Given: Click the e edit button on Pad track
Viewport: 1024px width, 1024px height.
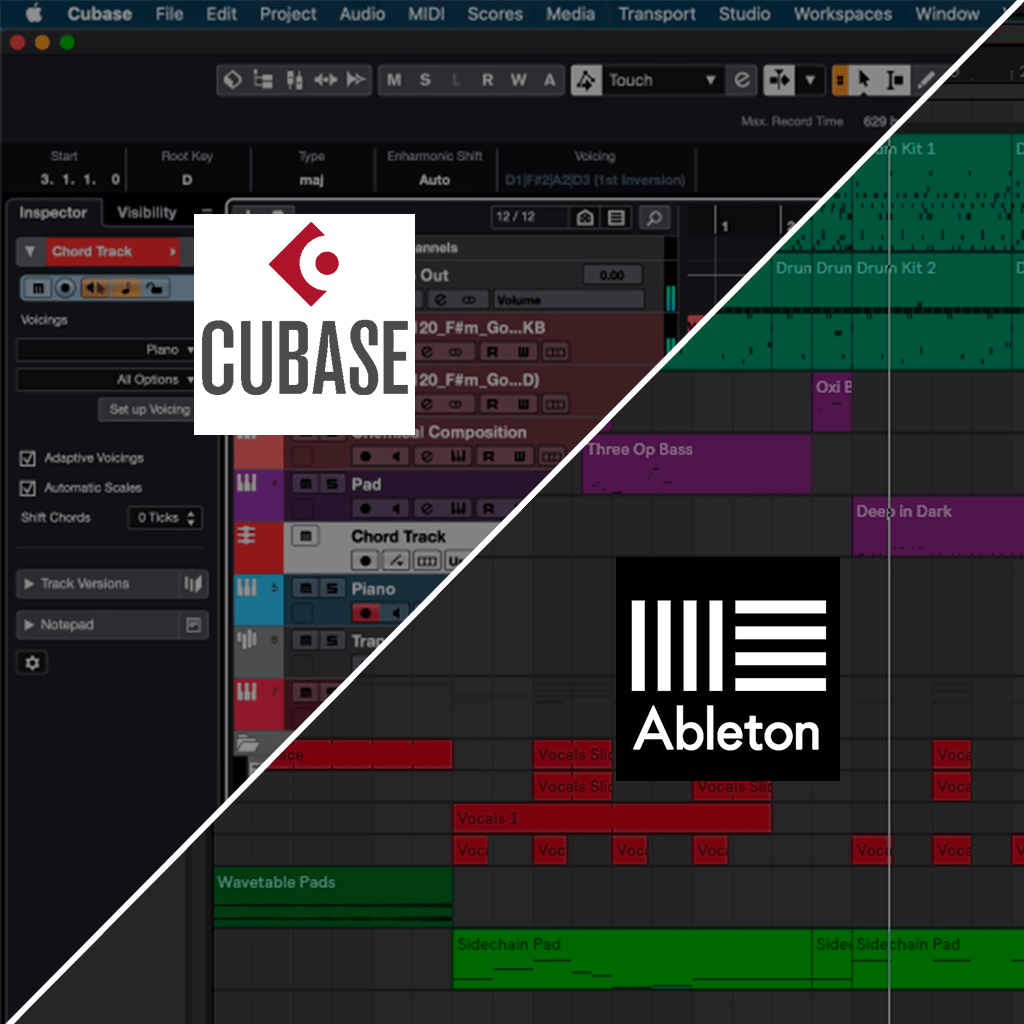Looking at the screenshot, I should (426, 508).
